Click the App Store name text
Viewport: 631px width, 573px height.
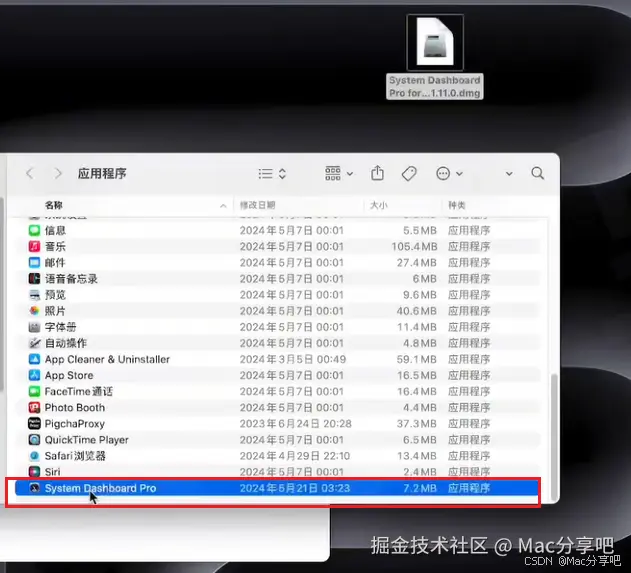coord(69,375)
